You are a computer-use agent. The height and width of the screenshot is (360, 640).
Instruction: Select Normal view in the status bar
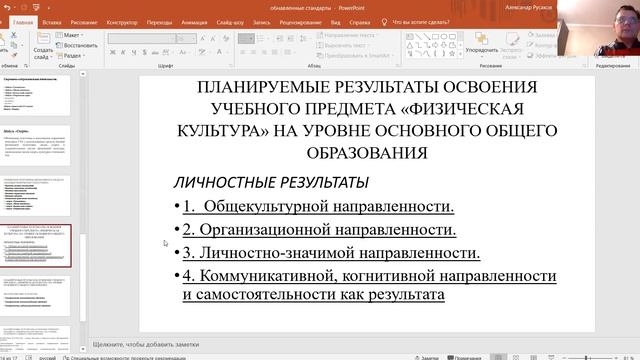[498, 358]
